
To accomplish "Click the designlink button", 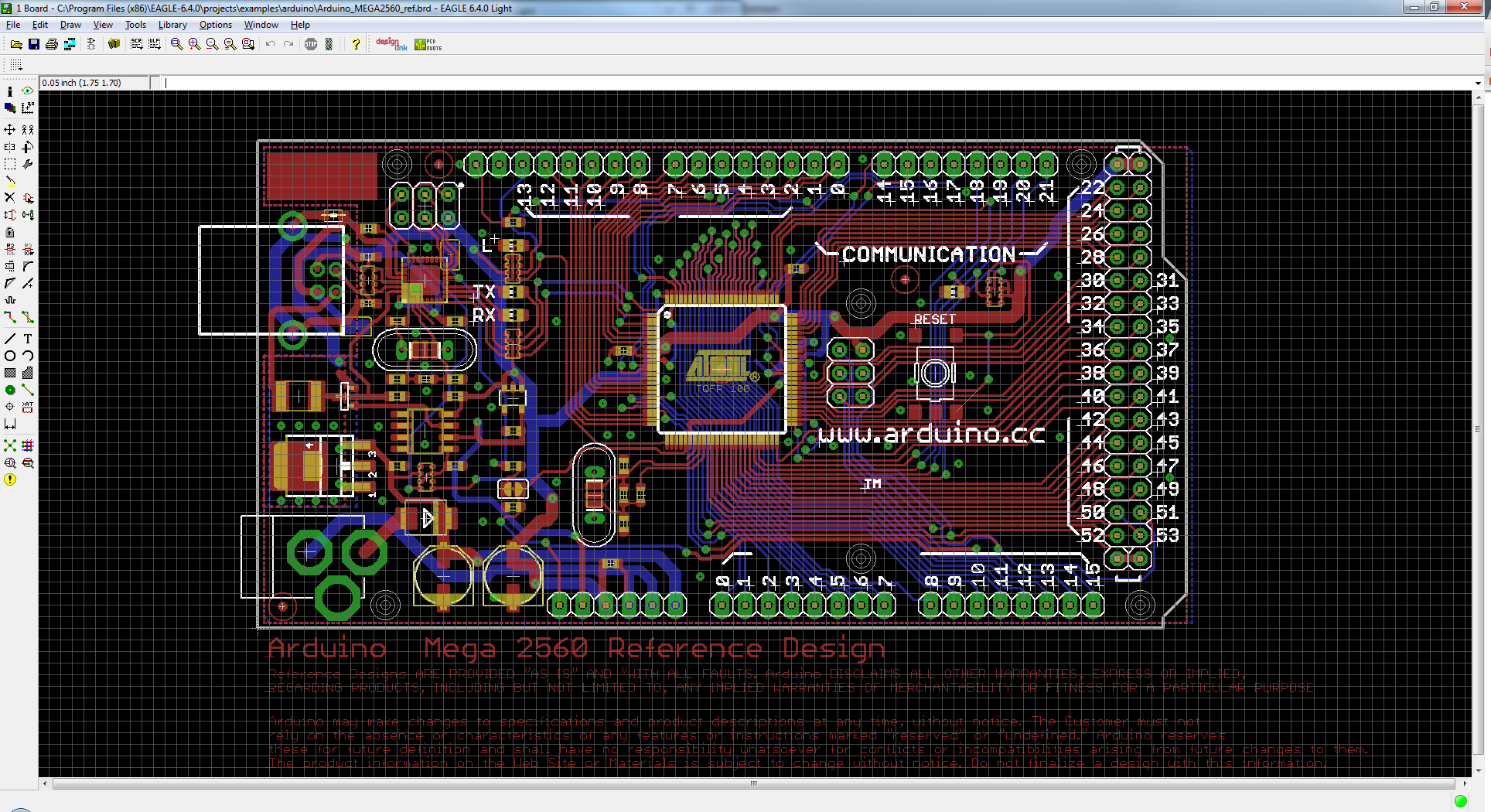I will 391,43.
